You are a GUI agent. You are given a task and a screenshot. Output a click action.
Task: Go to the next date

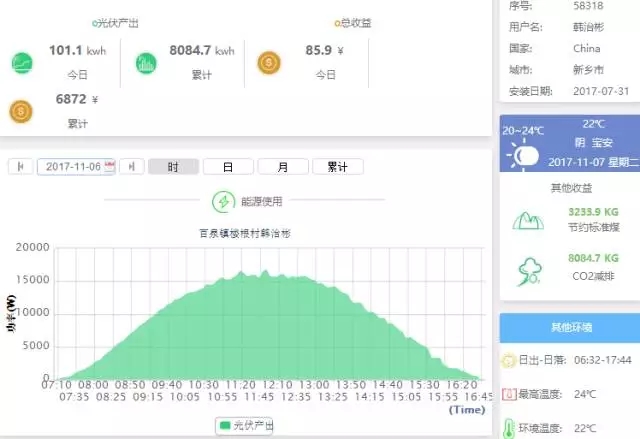point(131,166)
